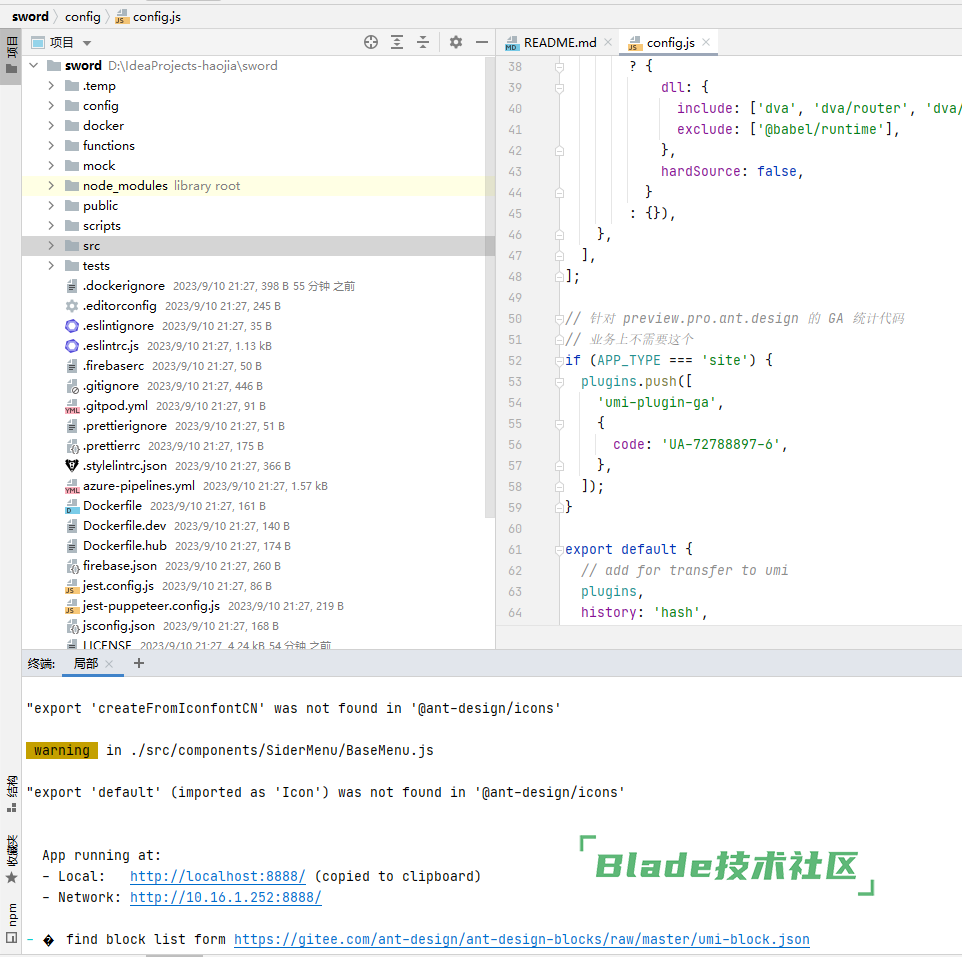Click the hardSource property in editor
This screenshot has width=962, height=957.
[701, 171]
